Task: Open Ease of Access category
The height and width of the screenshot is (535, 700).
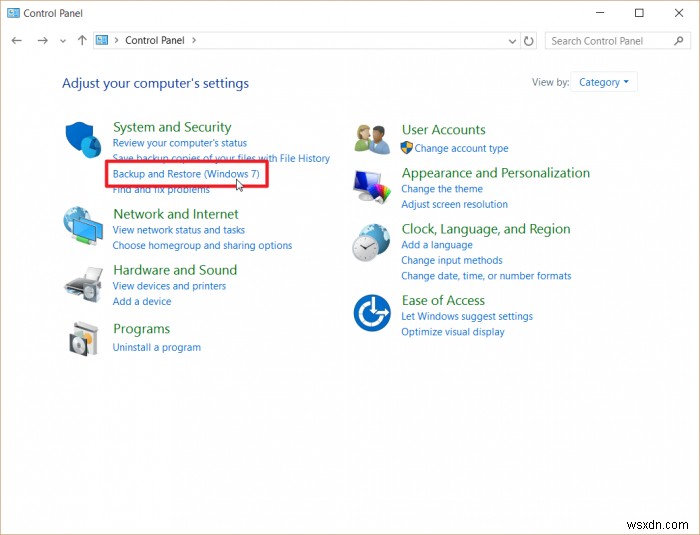Action: pos(443,301)
